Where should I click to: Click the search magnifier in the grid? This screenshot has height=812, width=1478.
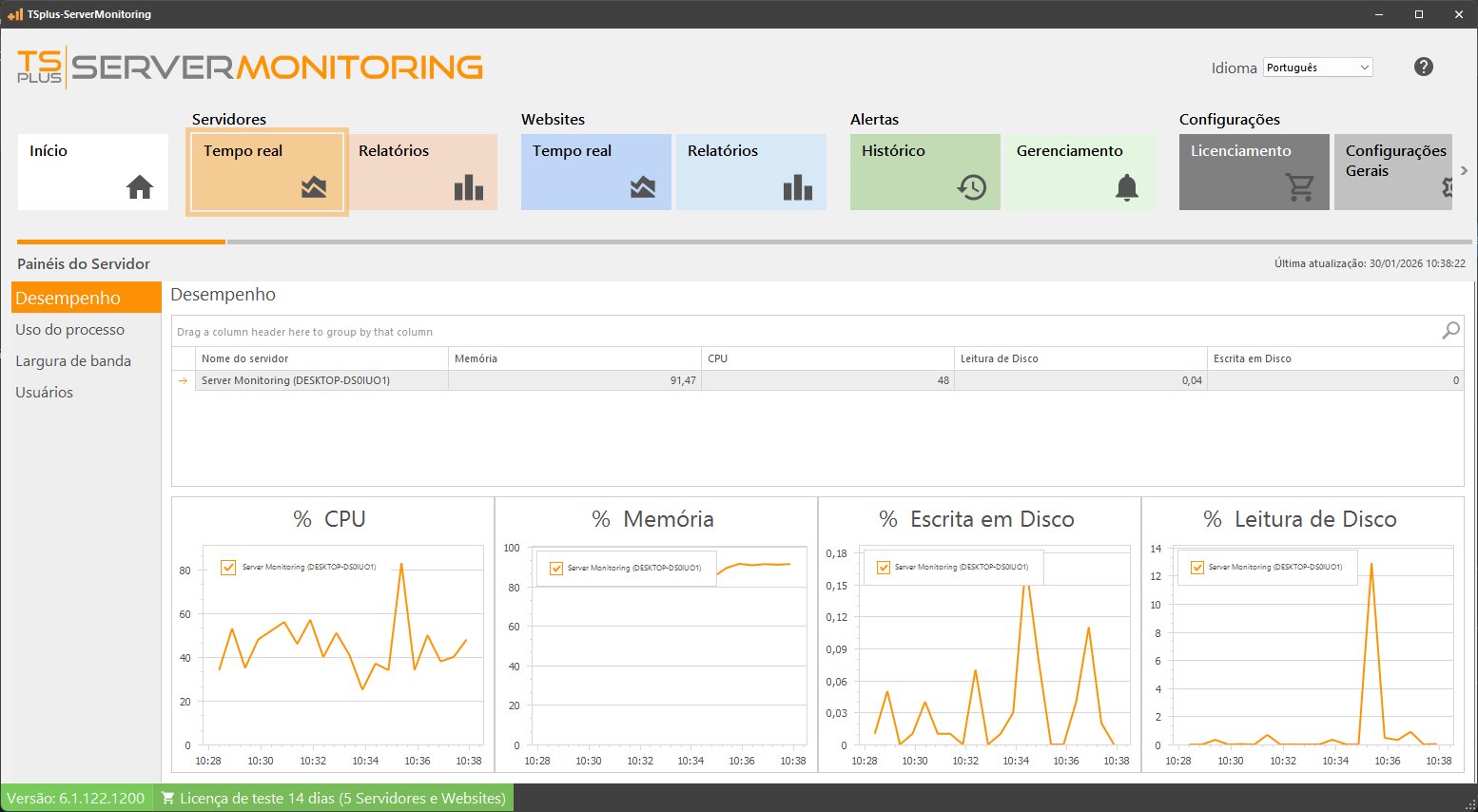(x=1450, y=330)
